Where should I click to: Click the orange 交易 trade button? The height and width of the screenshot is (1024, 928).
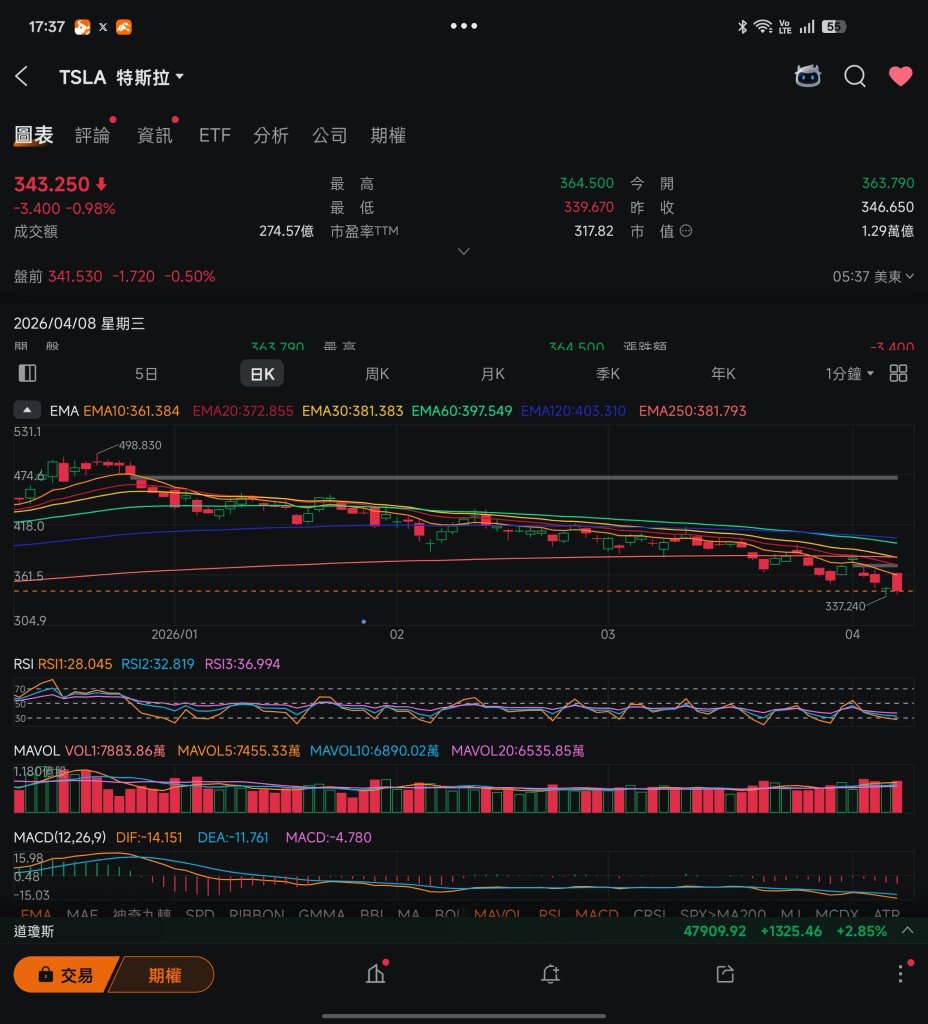[66, 974]
